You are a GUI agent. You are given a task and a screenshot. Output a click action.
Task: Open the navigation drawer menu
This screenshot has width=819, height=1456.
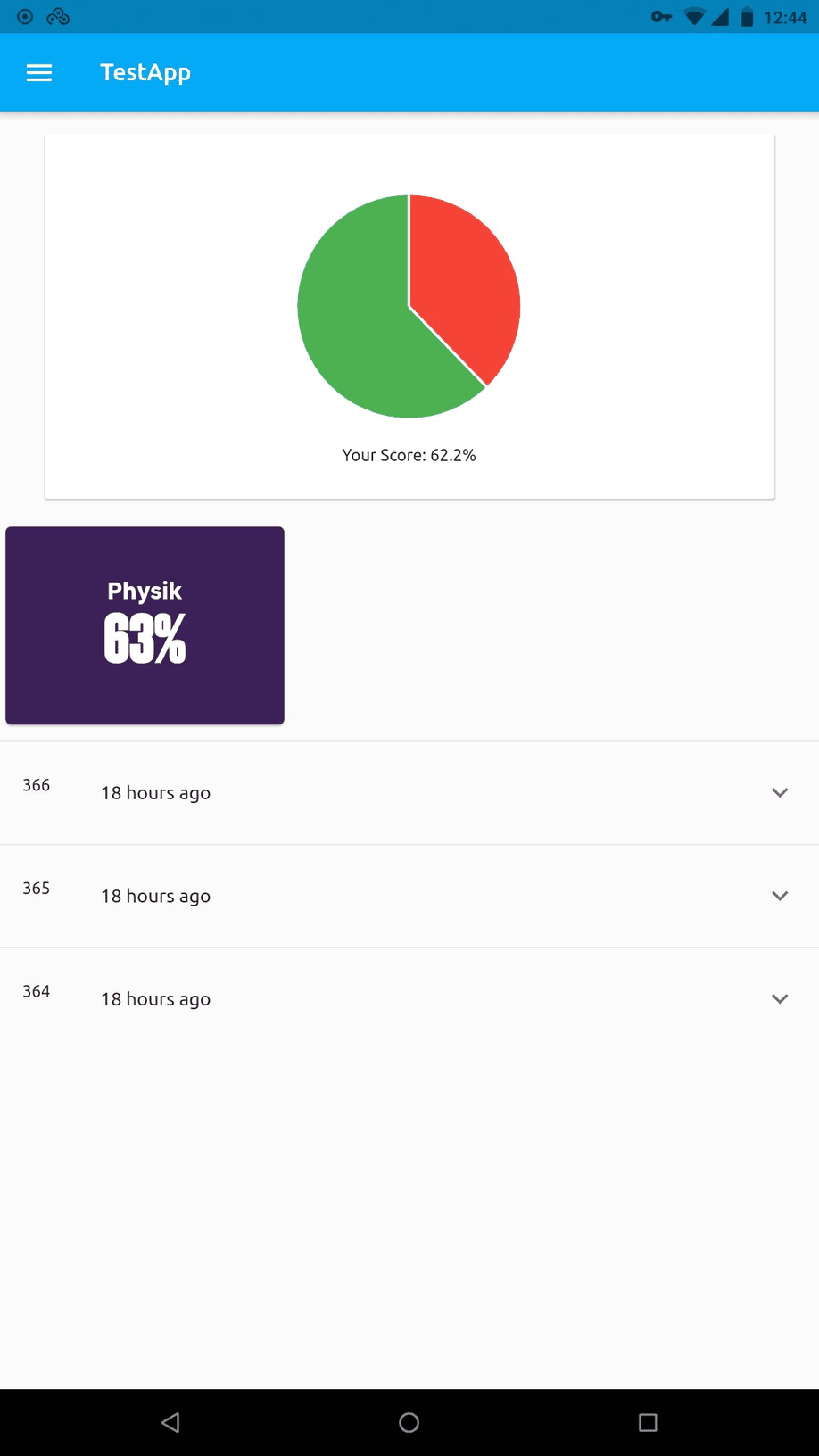(x=39, y=72)
